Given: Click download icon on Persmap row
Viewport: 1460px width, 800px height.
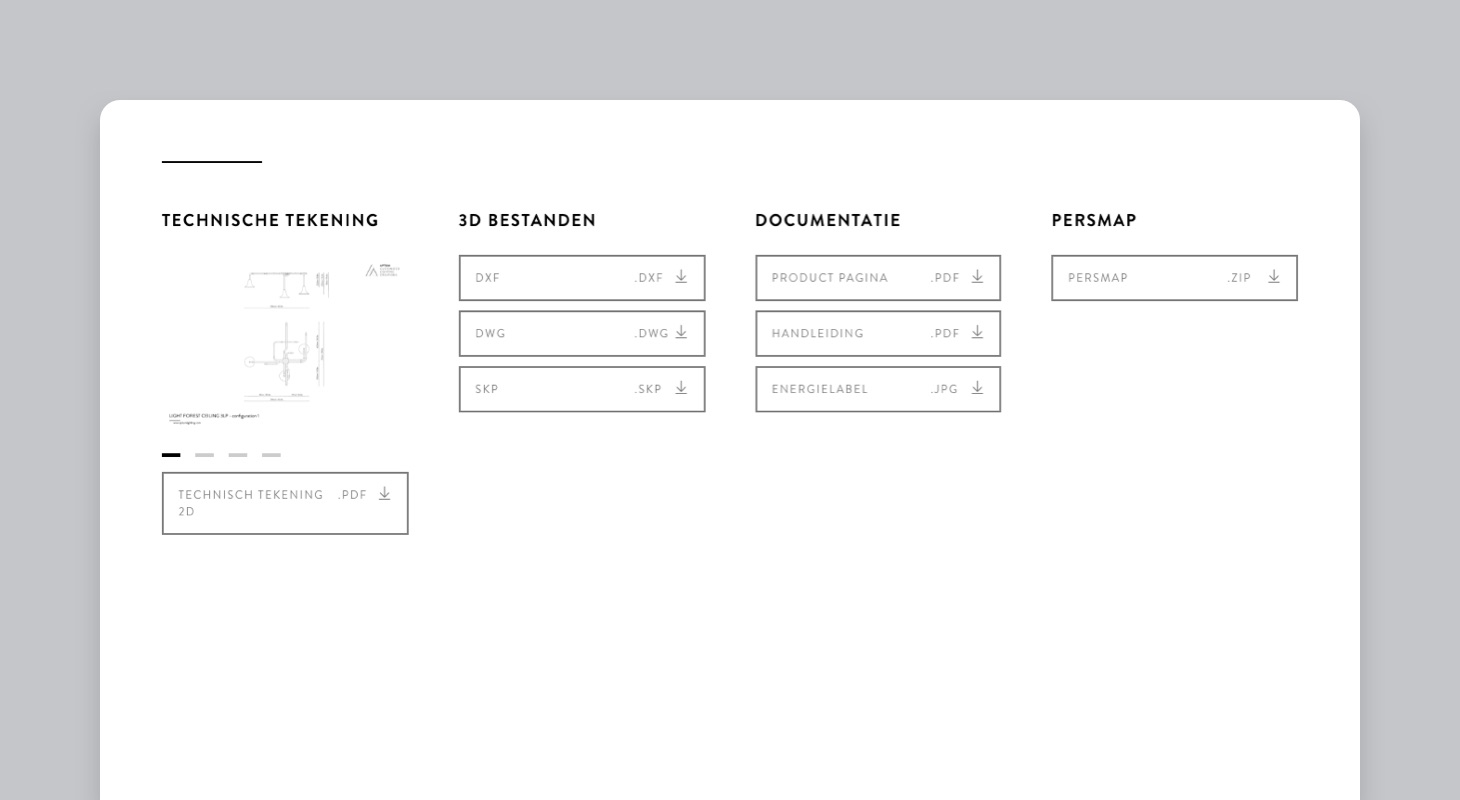Looking at the screenshot, I should click(x=1274, y=277).
